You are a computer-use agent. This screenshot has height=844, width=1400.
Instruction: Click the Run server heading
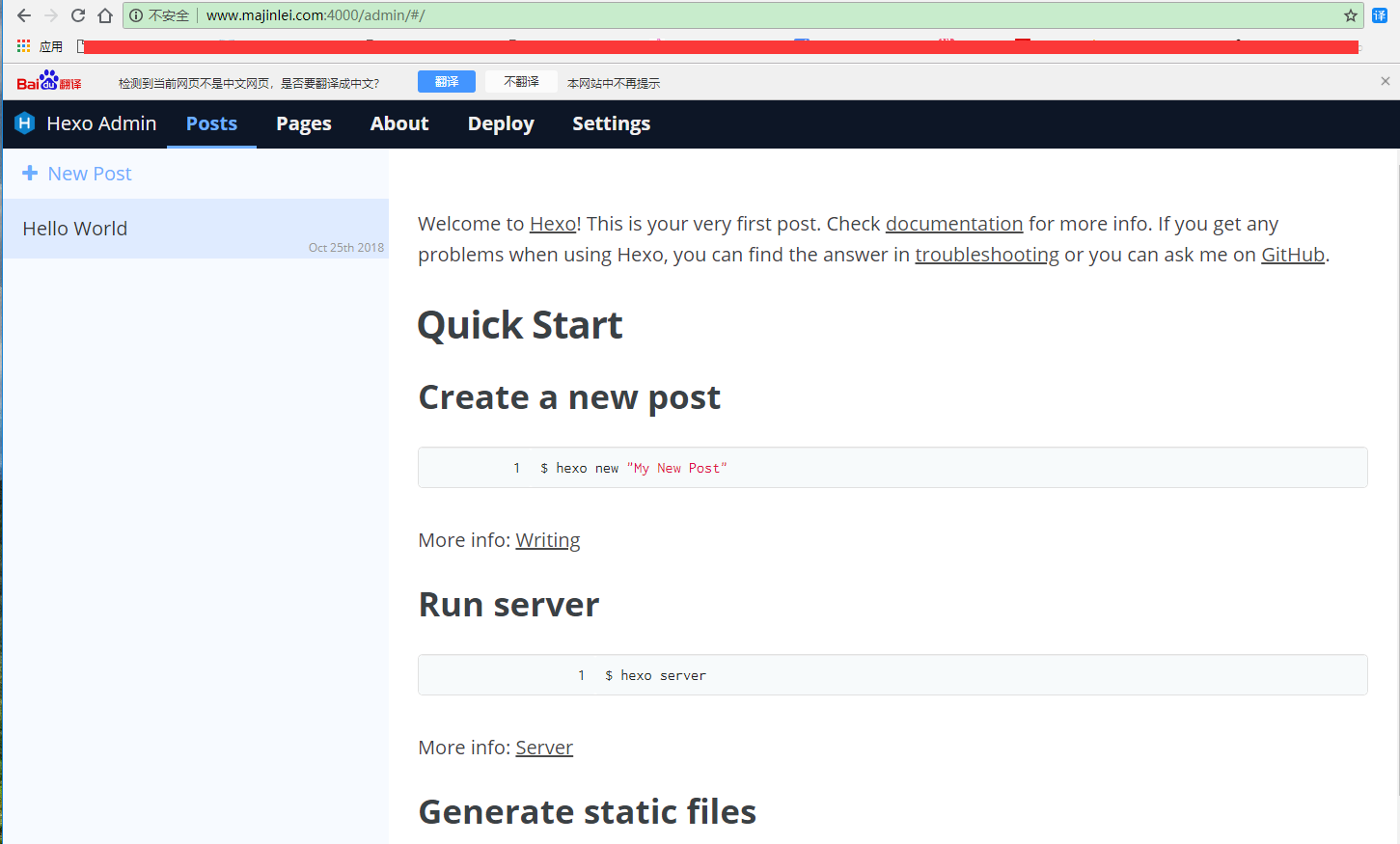pos(508,605)
